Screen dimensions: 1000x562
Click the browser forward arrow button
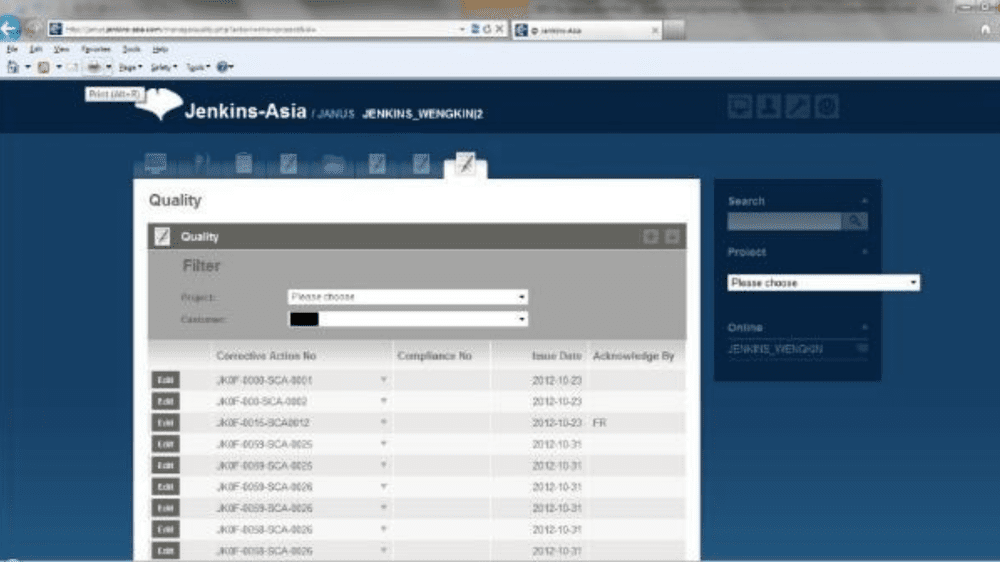click(x=34, y=29)
